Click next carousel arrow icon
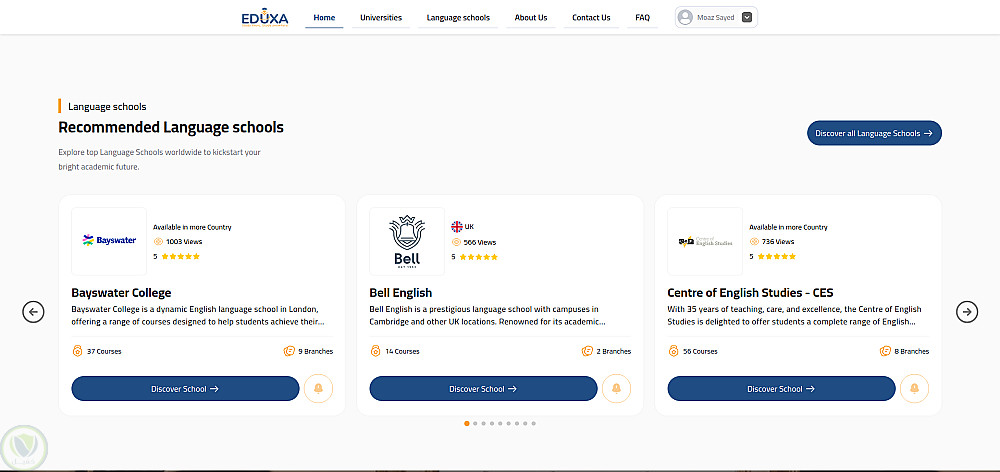Viewport: 1000px width, 472px height. 967,312
